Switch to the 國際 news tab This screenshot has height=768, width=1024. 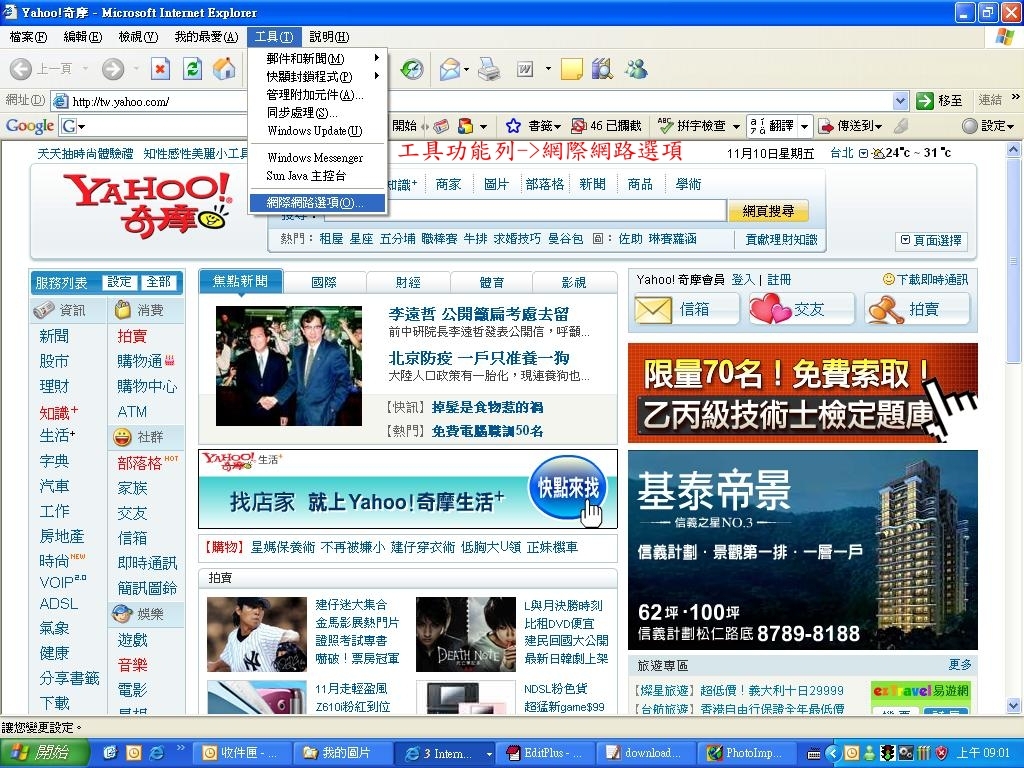[324, 282]
